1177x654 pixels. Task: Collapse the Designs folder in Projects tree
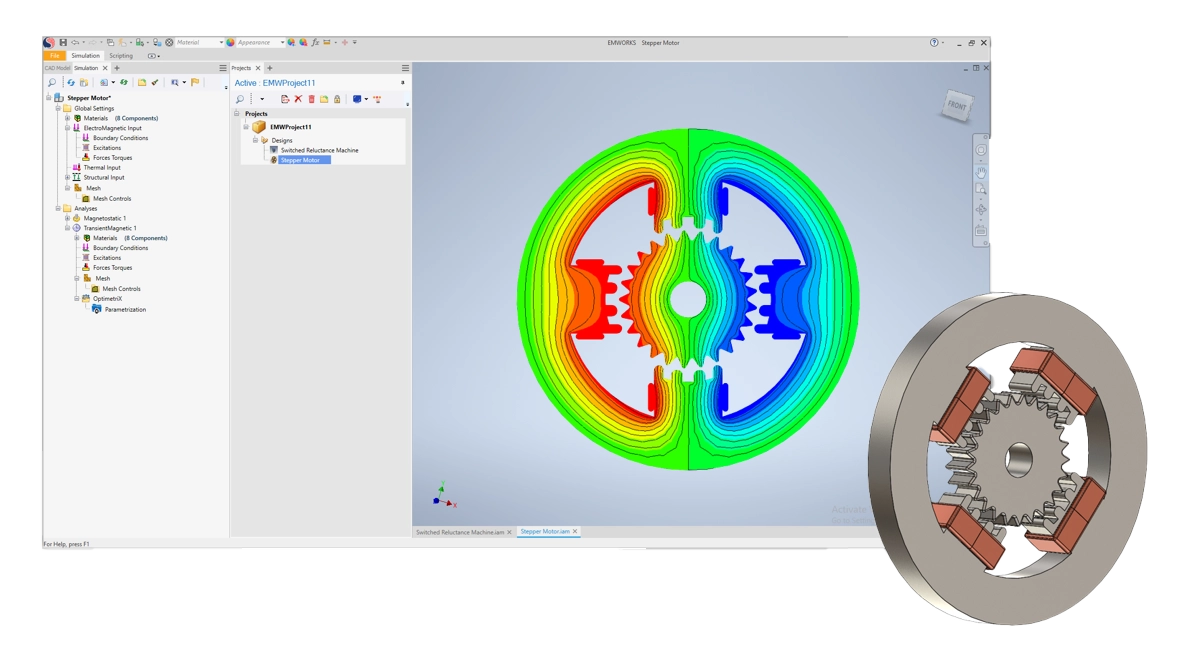255,140
